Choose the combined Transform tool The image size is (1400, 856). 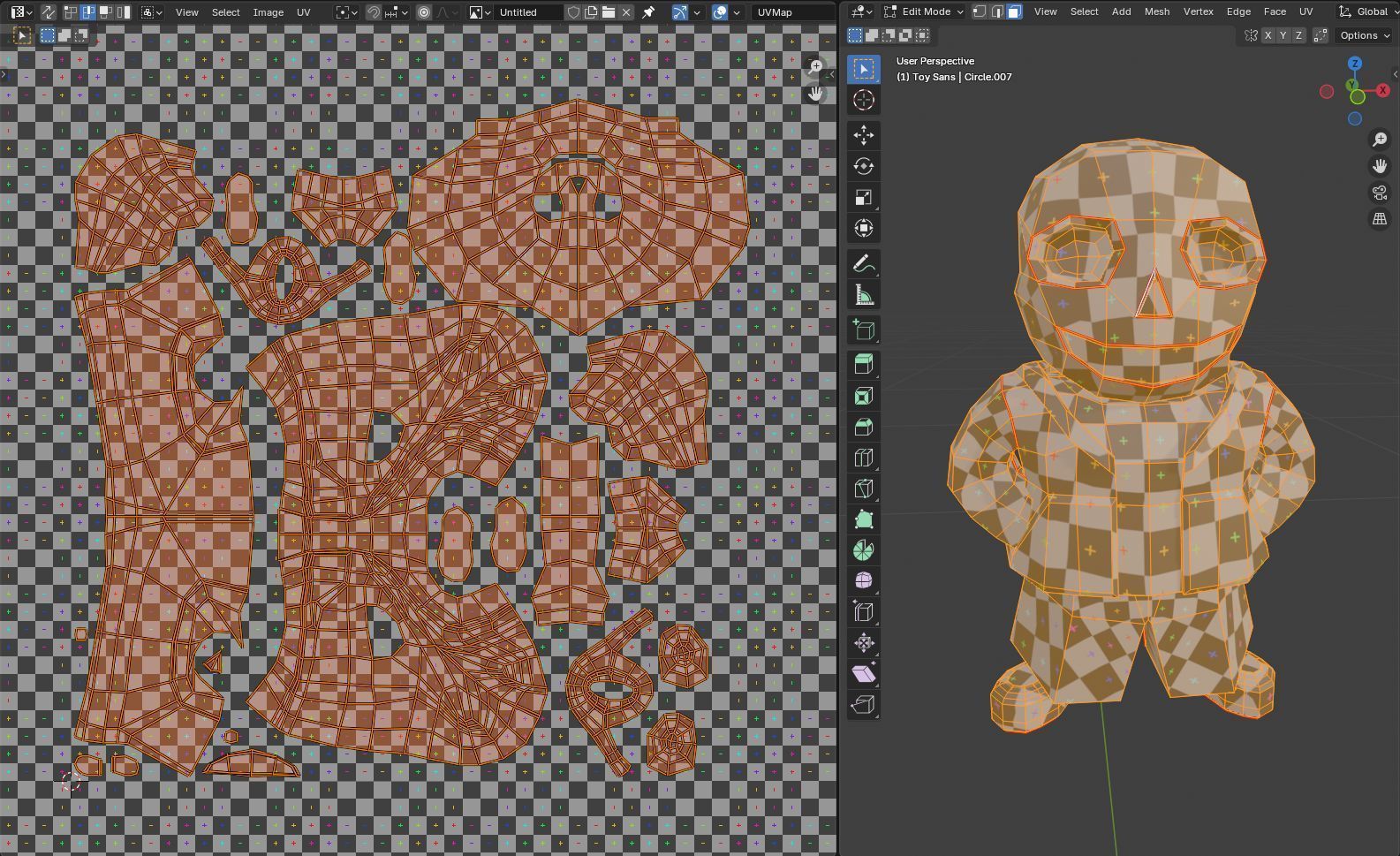863,228
